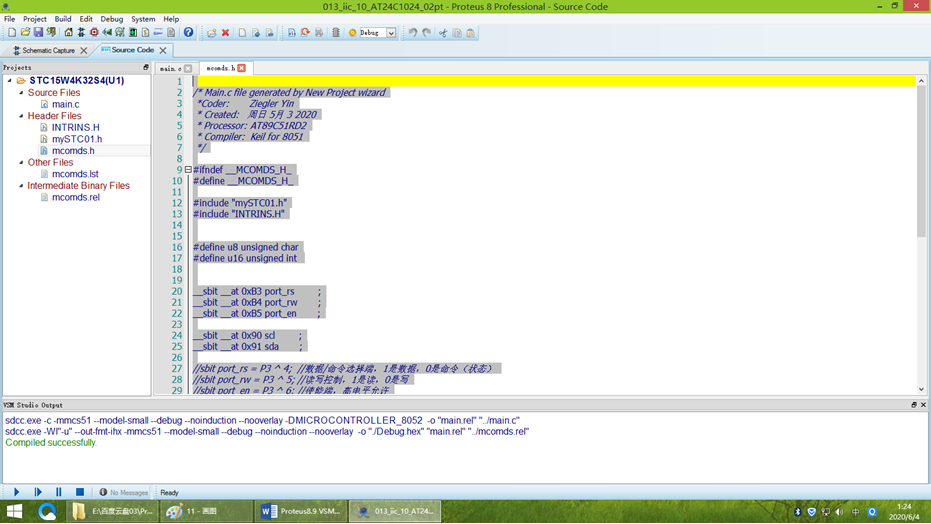
Task: Click the Rebuild Project icon
Action: click(x=305, y=33)
